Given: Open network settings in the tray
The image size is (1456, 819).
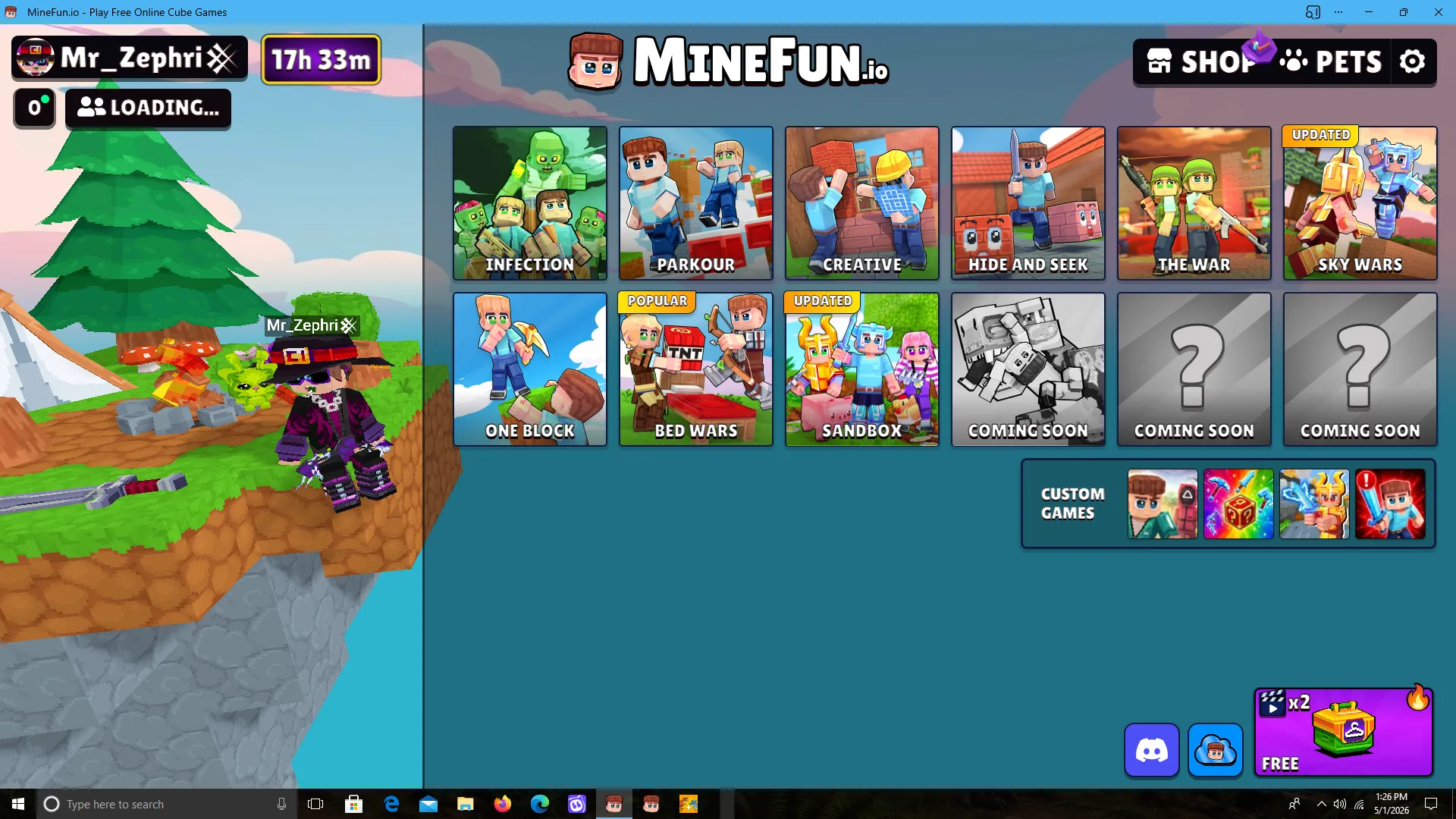Looking at the screenshot, I should click(x=1359, y=804).
